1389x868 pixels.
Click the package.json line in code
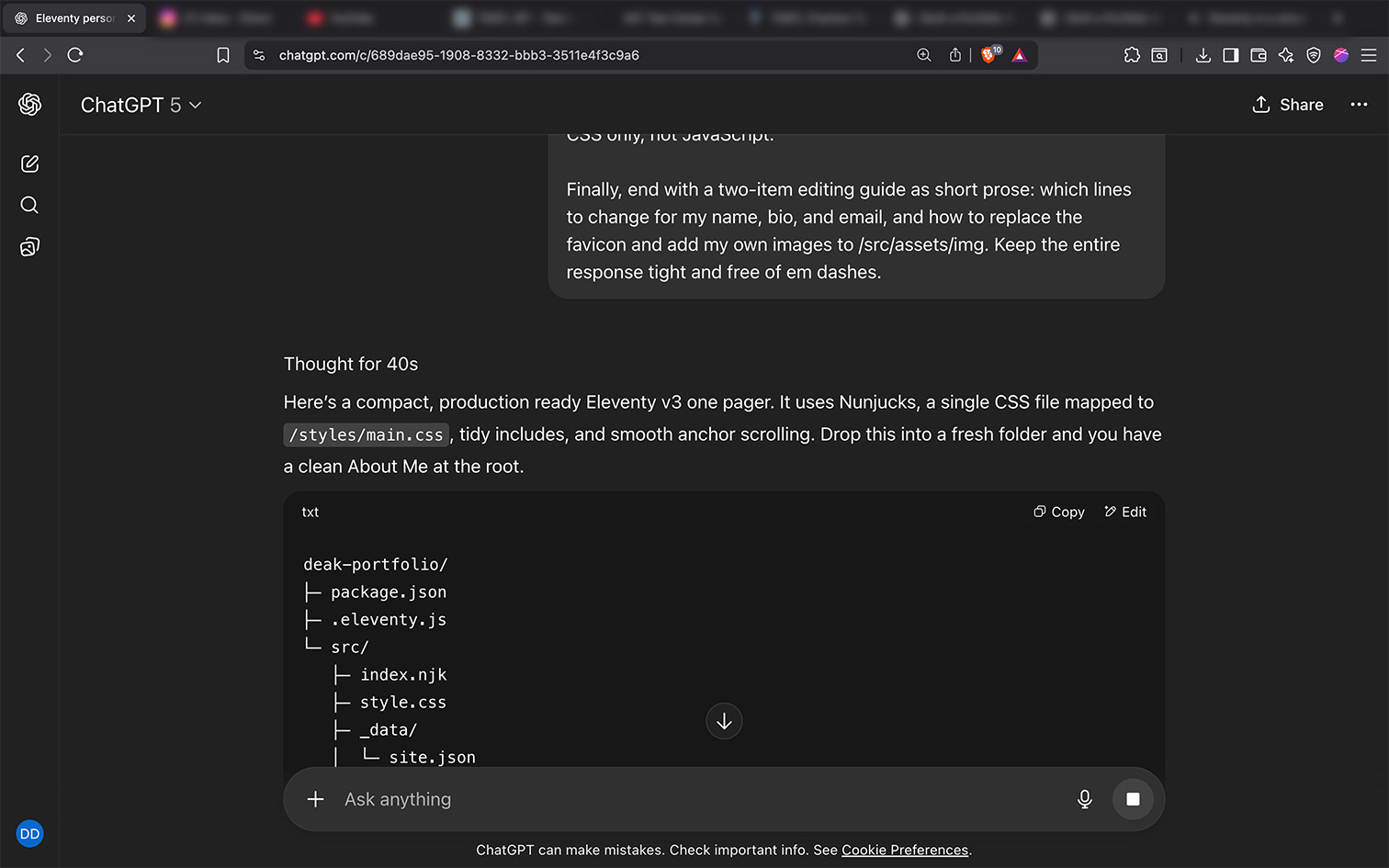[389, 592]
